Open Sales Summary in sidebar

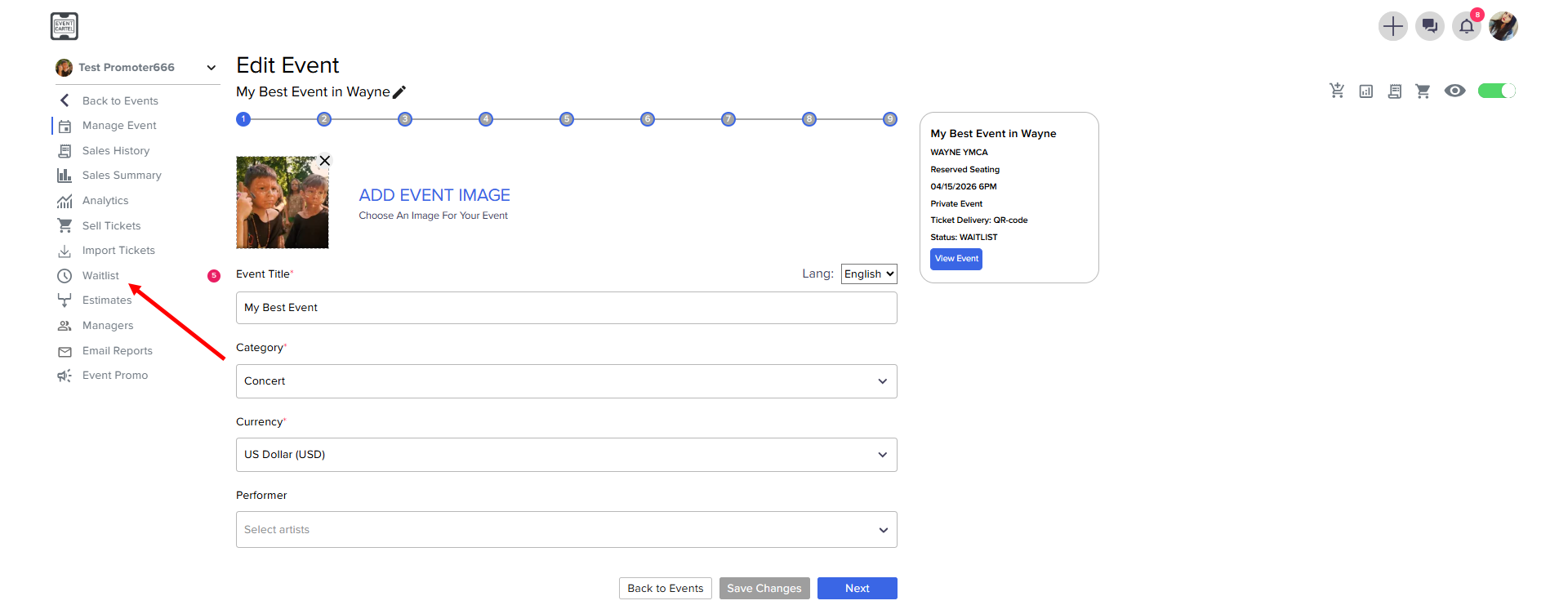[122, 176]
